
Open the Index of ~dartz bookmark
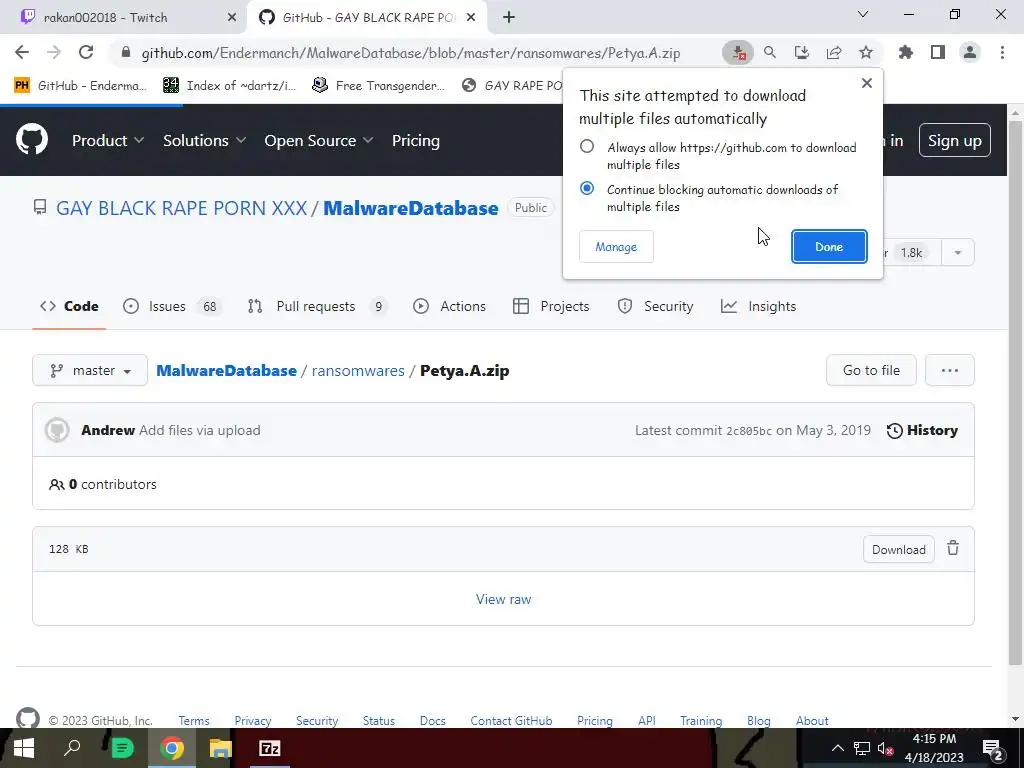[229, 85]
